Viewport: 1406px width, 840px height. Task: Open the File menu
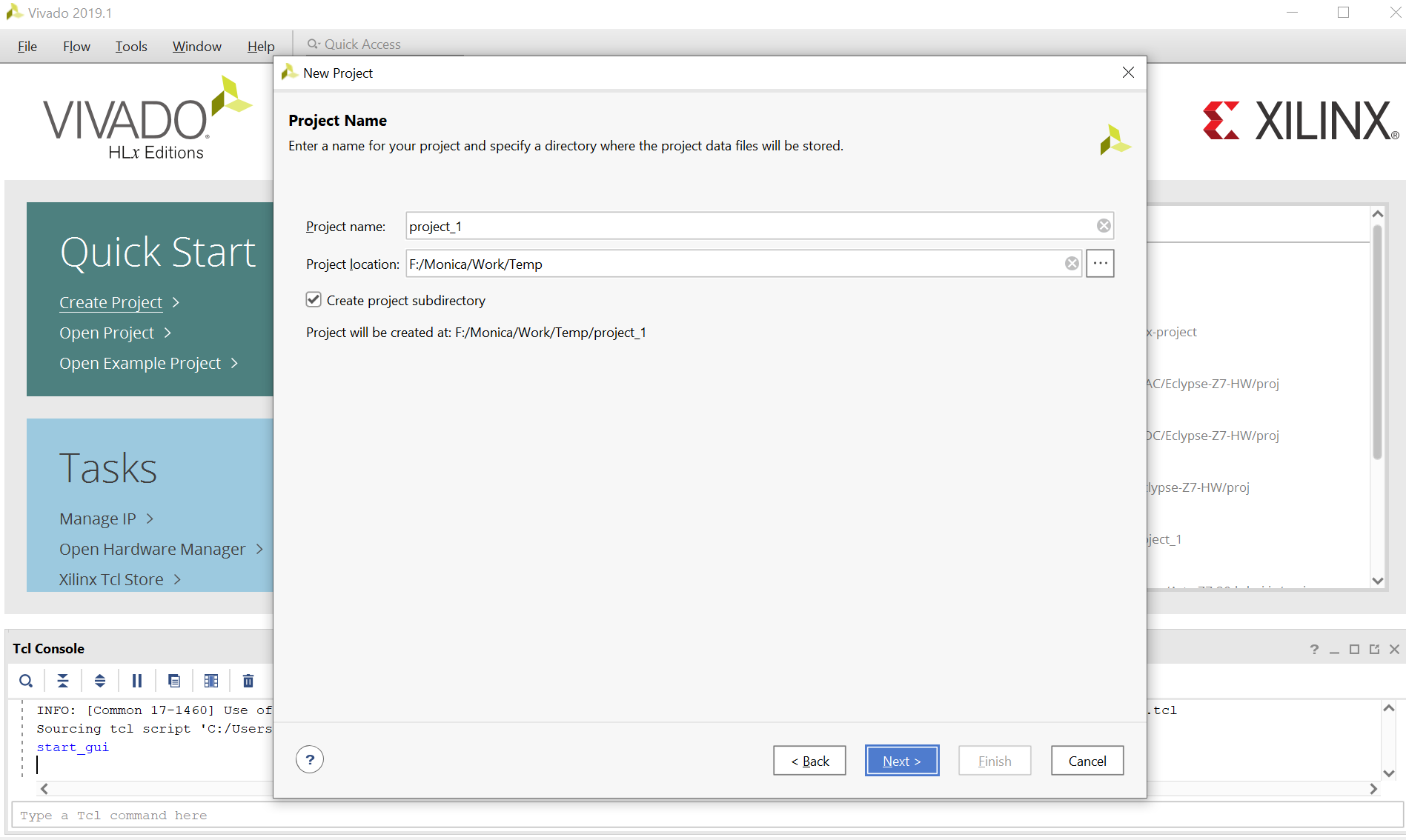click(x=27, y=46)
